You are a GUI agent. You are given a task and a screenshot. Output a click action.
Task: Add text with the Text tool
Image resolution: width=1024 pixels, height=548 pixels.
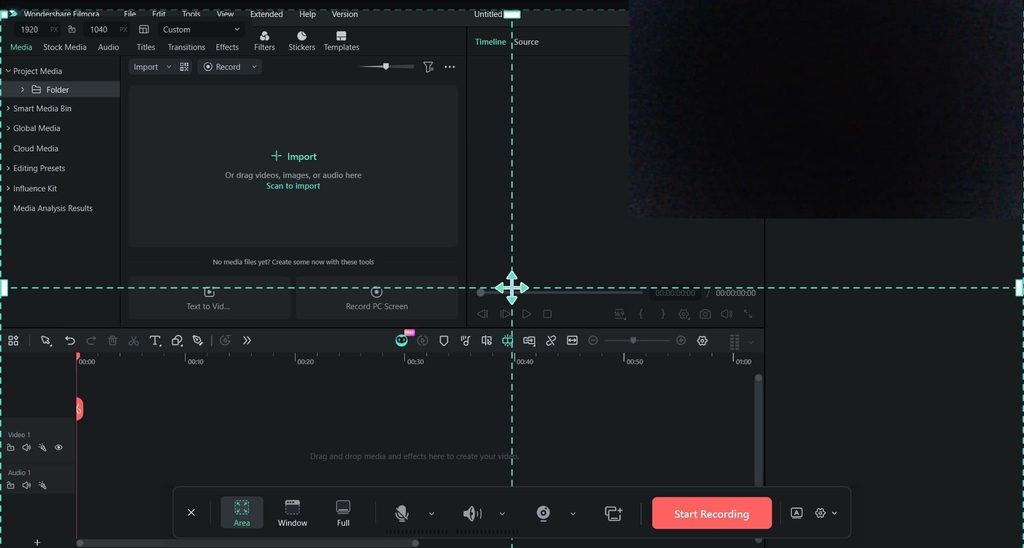pos(155,340)
